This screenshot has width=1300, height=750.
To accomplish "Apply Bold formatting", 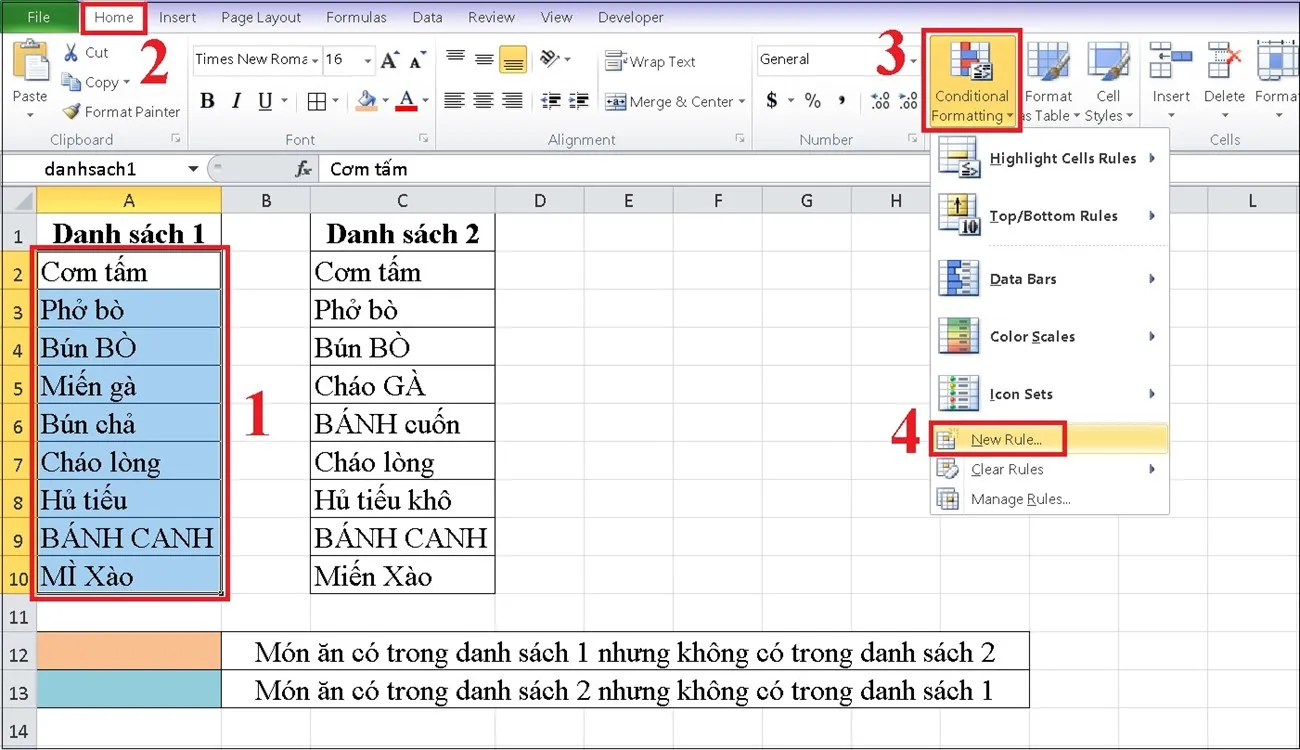I will click(208, 101).
